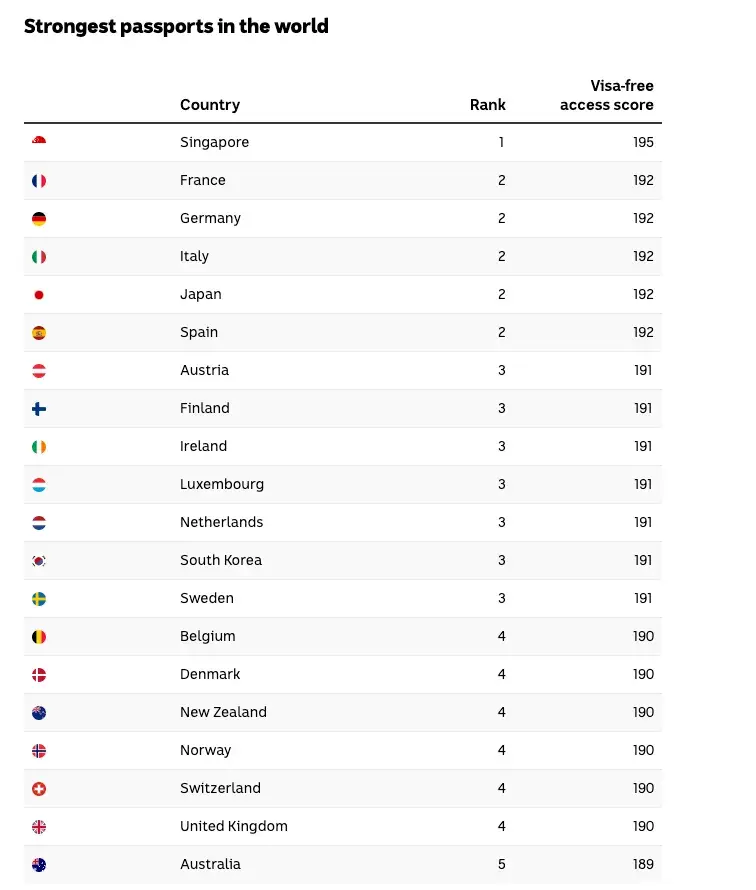756x890 pixels.
Task: Click the Country column header
Action: [x=210, y=105]
